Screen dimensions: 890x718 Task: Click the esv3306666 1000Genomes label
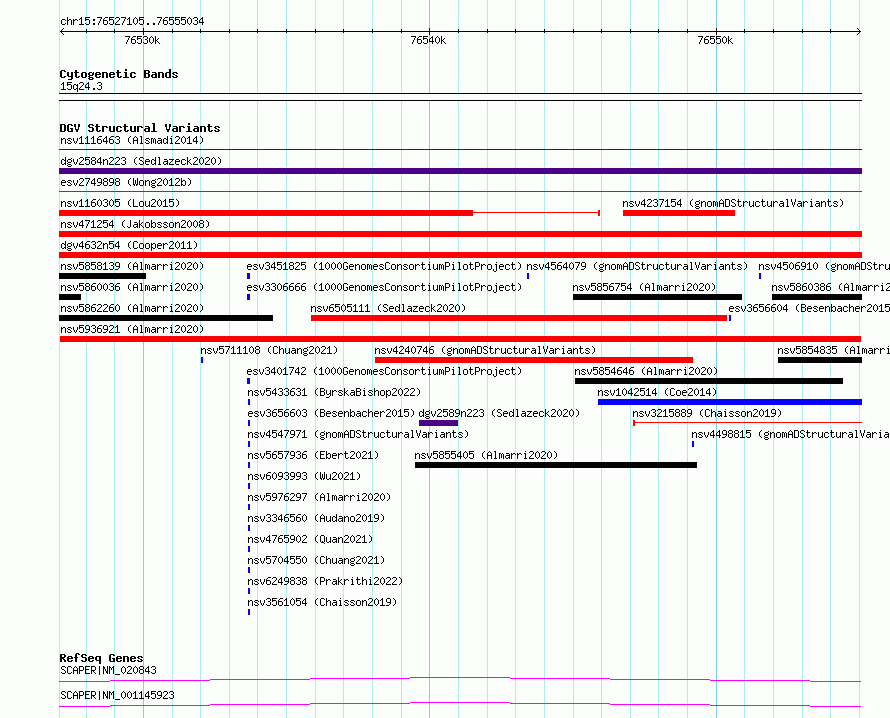point(384,287)
